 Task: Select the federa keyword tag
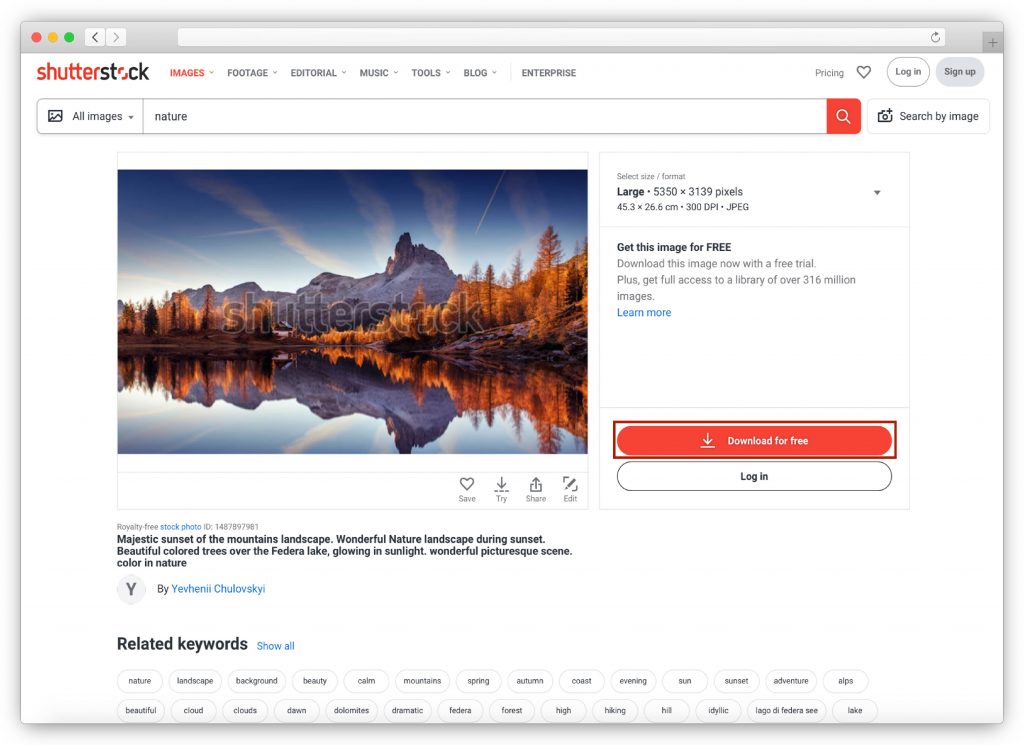pos(460,710)
